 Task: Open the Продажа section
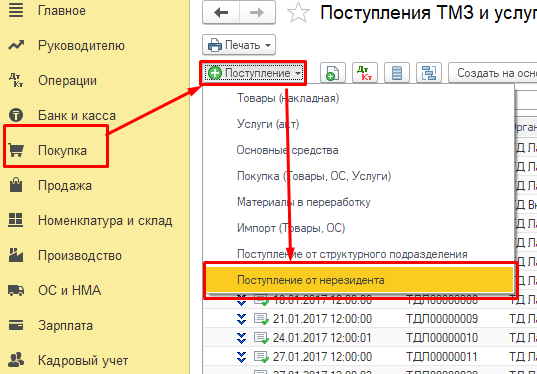coord(65,185)
